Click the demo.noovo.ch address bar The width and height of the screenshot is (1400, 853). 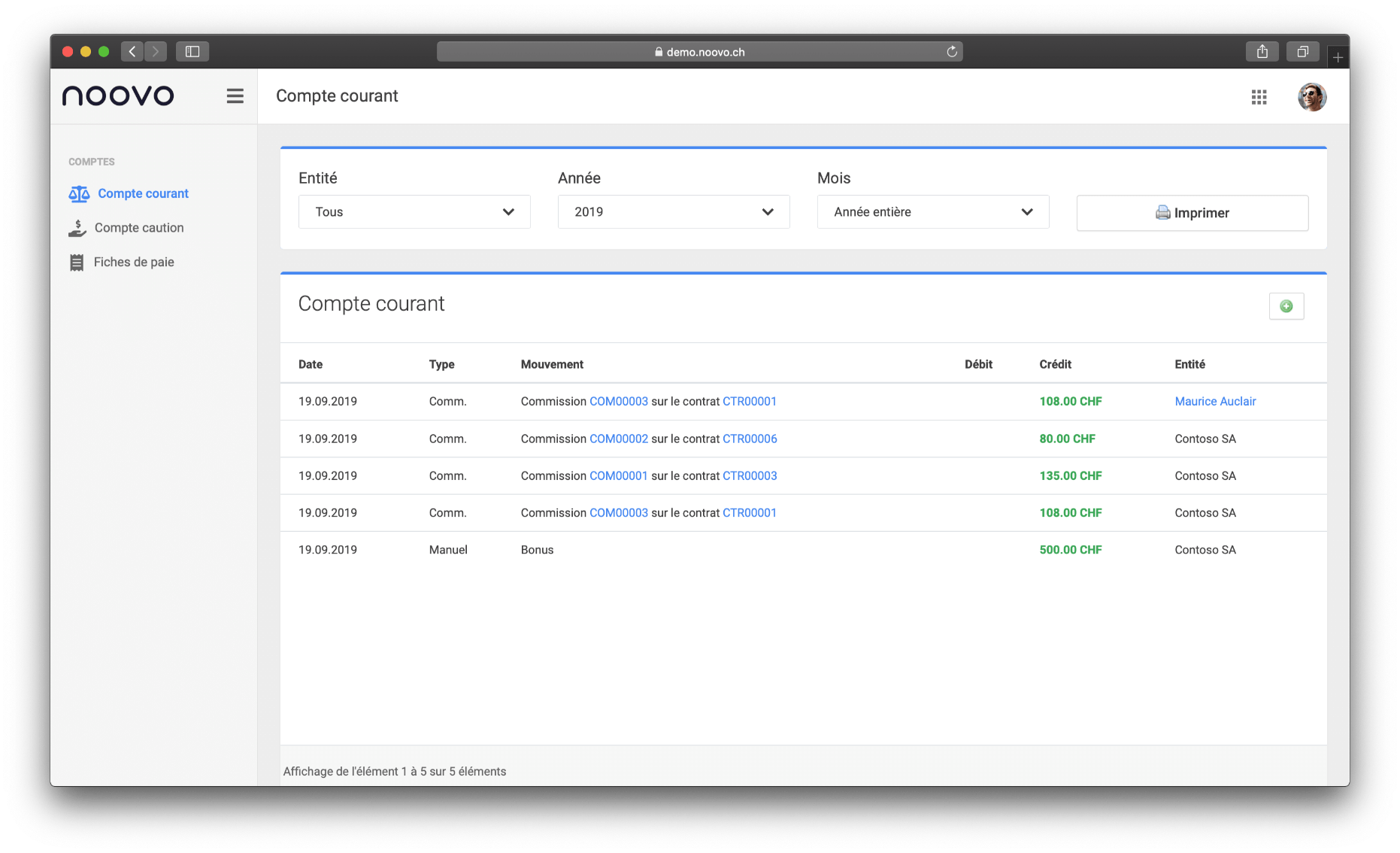(699, 52)
